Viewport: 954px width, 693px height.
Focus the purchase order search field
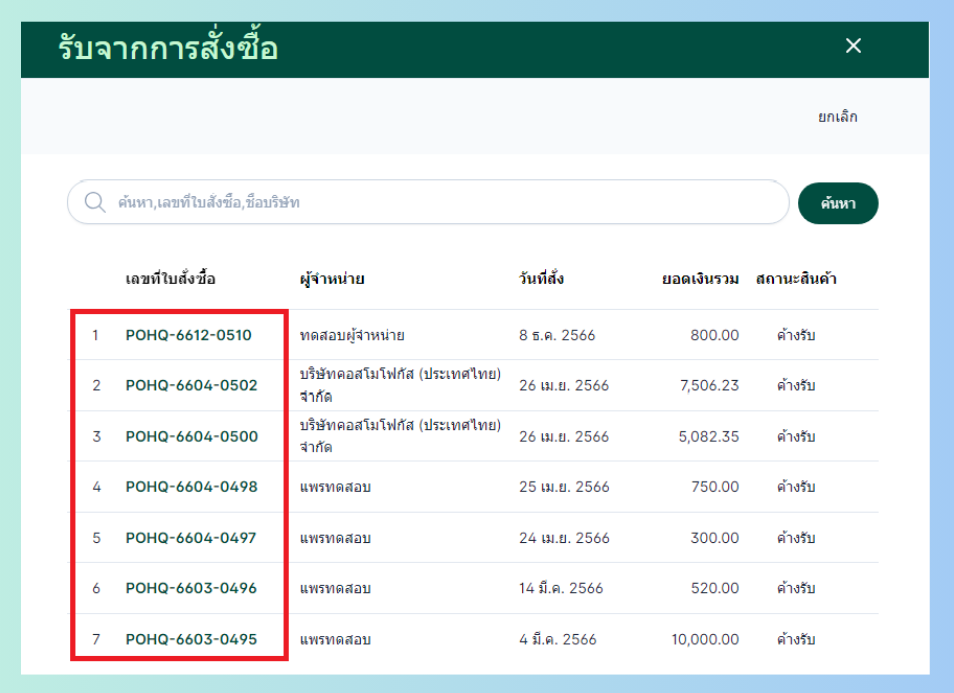coord(428,202)
